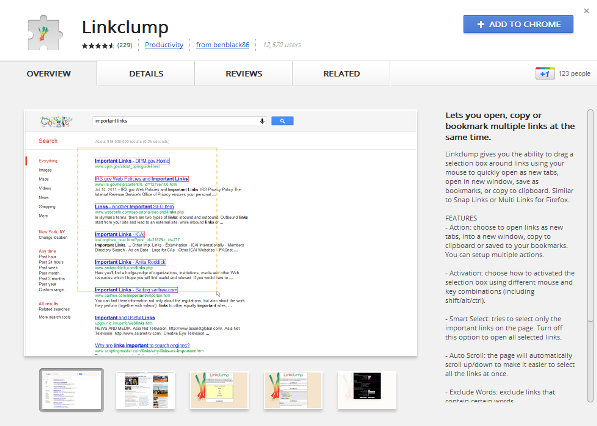
Task: Click the bold description headline text
Action: (x=510, y=126)
